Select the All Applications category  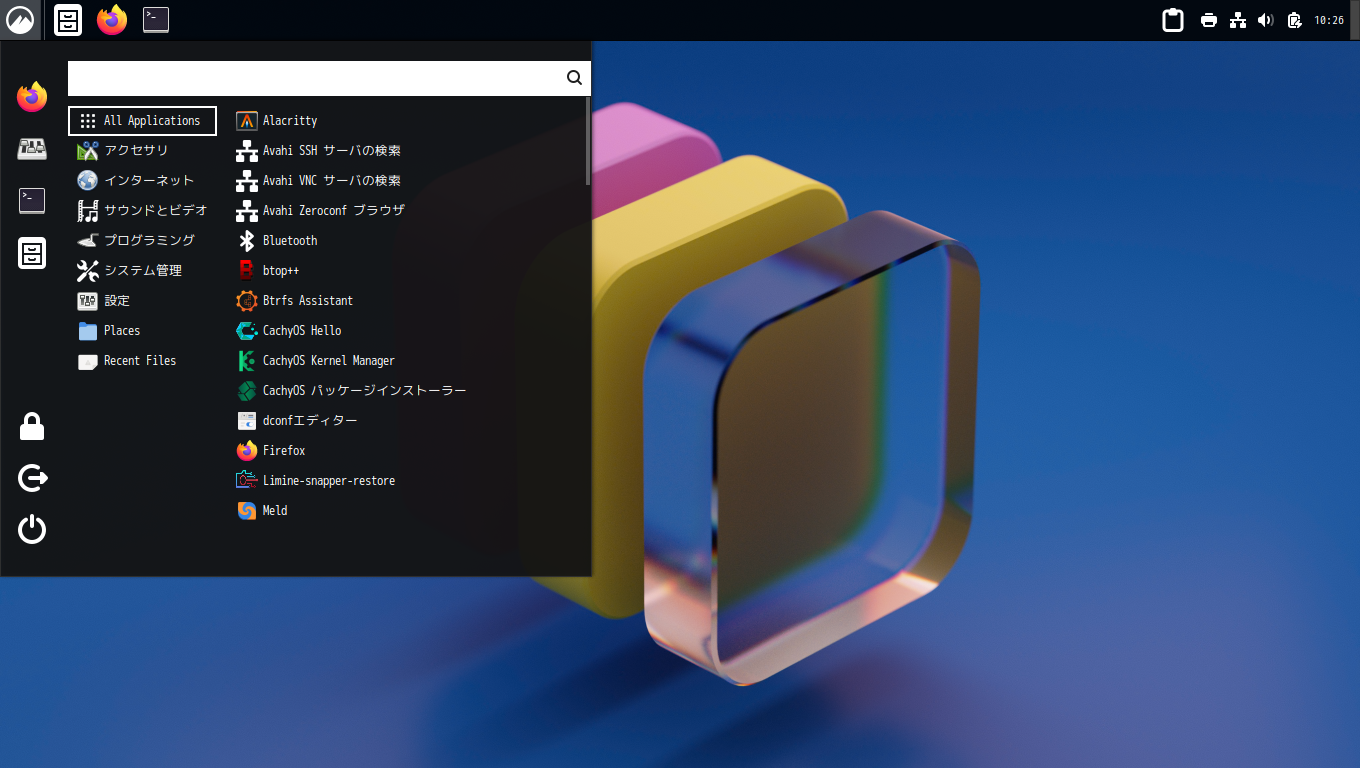coord(142,121)
